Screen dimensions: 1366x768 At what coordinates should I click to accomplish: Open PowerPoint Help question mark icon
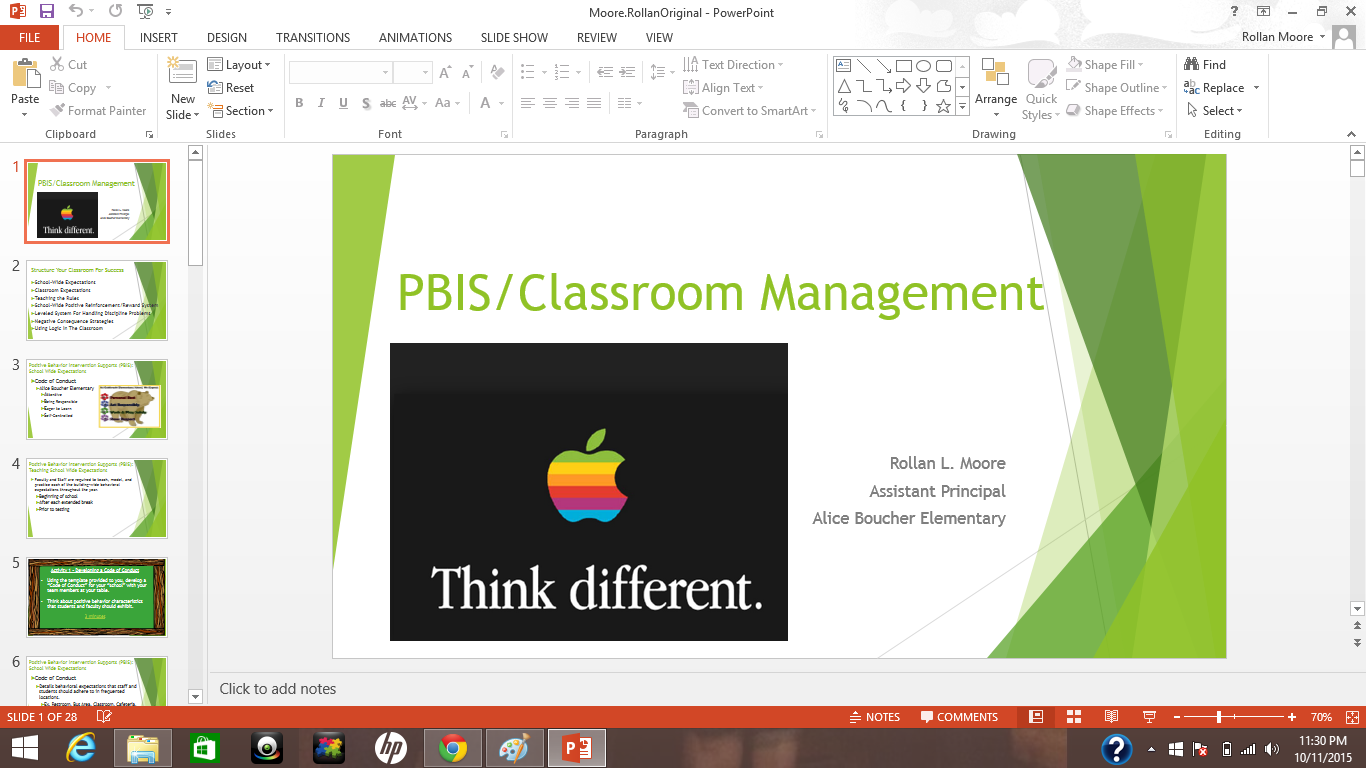point(1235,11)
